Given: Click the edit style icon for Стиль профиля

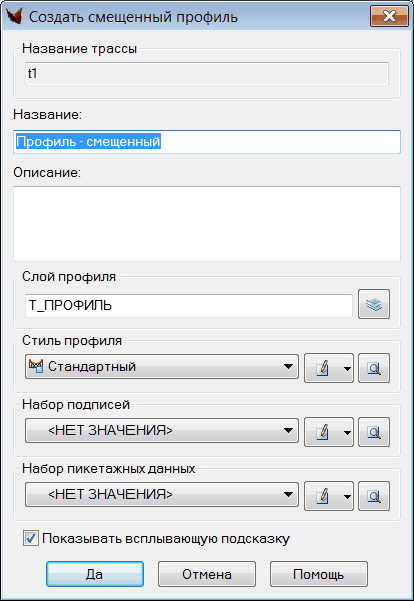Looking at the screenshot, I should coord(322,368).
